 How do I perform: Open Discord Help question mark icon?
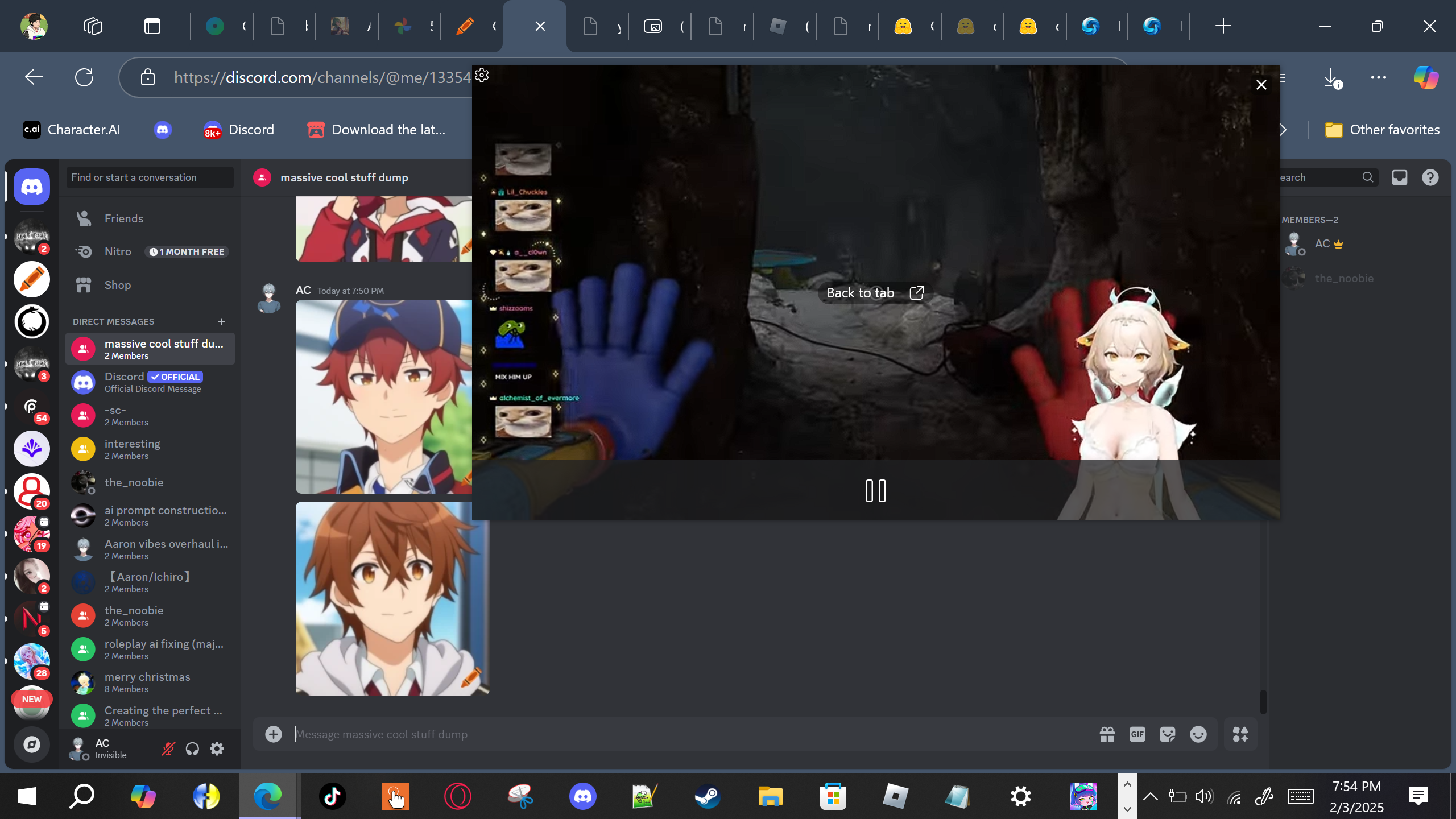coord(1430,177)
